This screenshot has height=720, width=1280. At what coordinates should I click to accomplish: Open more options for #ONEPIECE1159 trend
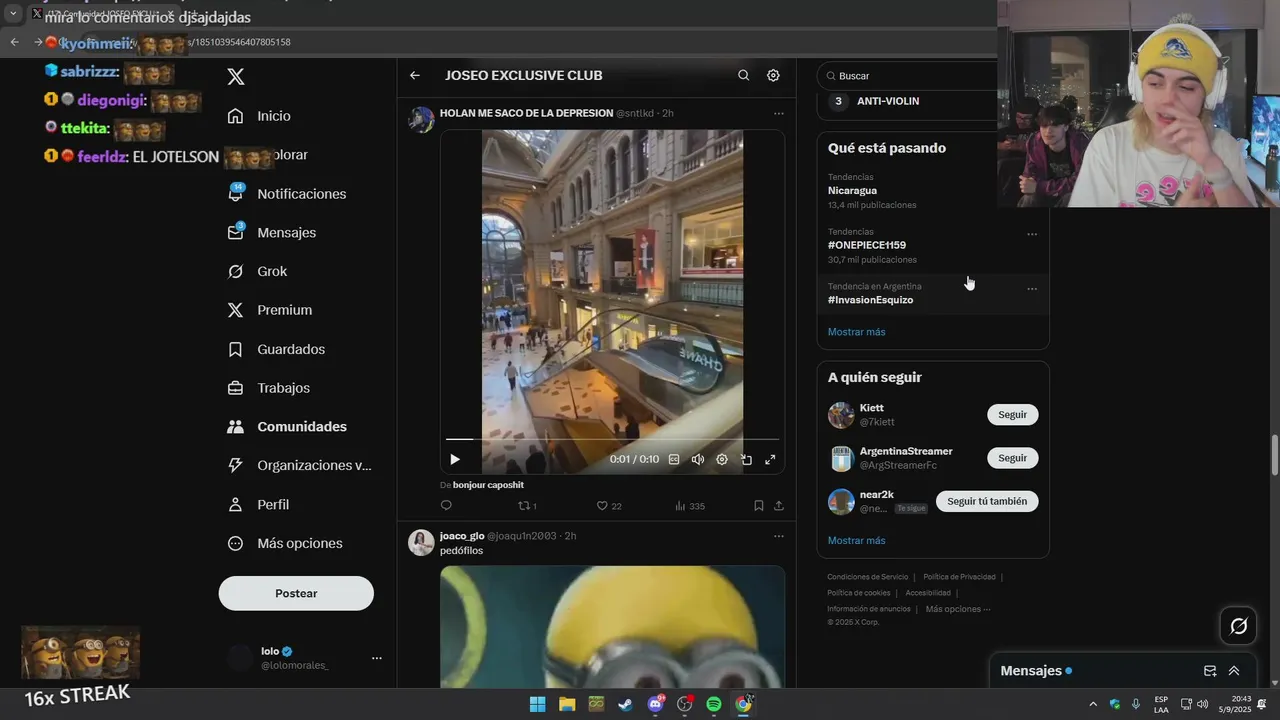pos(1032,235)
